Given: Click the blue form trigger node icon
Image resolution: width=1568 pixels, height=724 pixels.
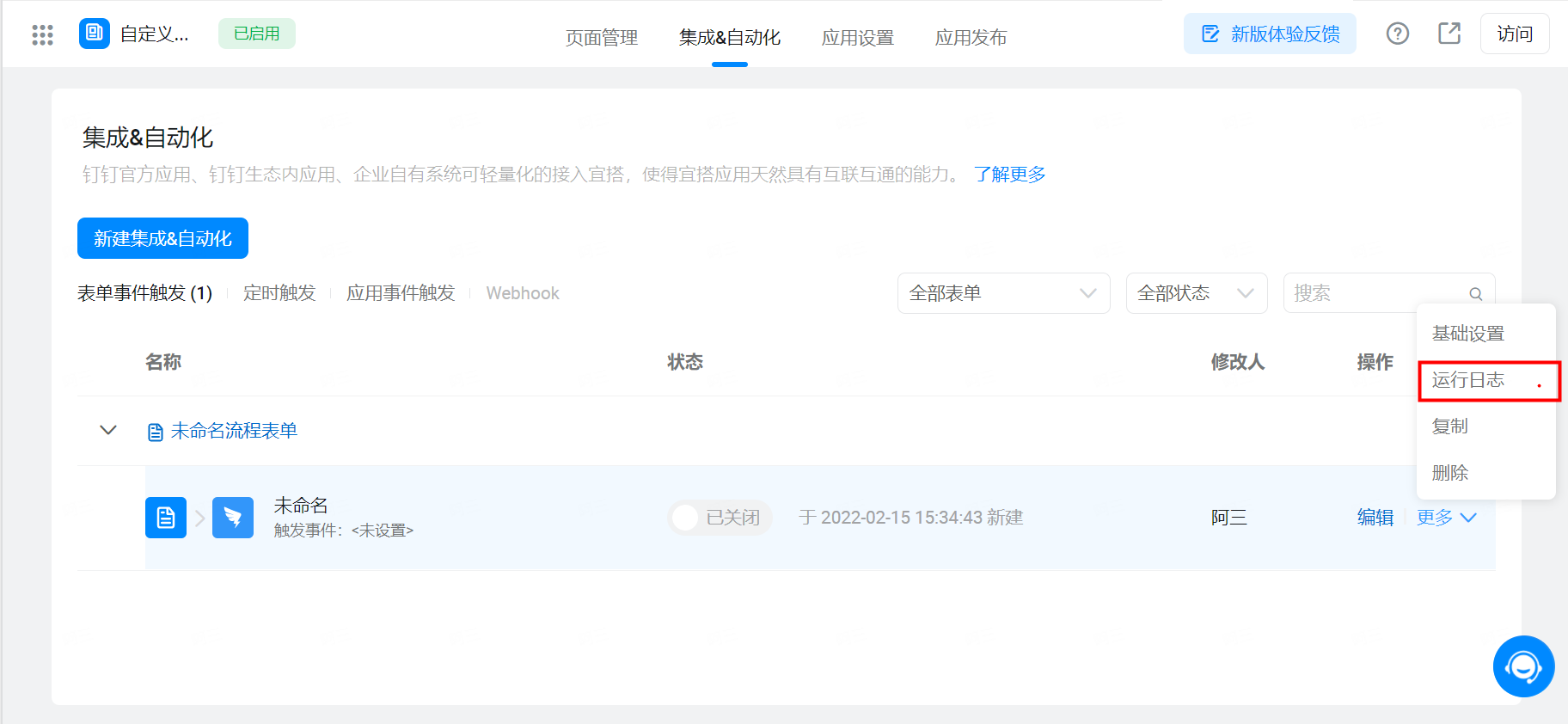Looking at the screenshot, I should tap(166, 518).
